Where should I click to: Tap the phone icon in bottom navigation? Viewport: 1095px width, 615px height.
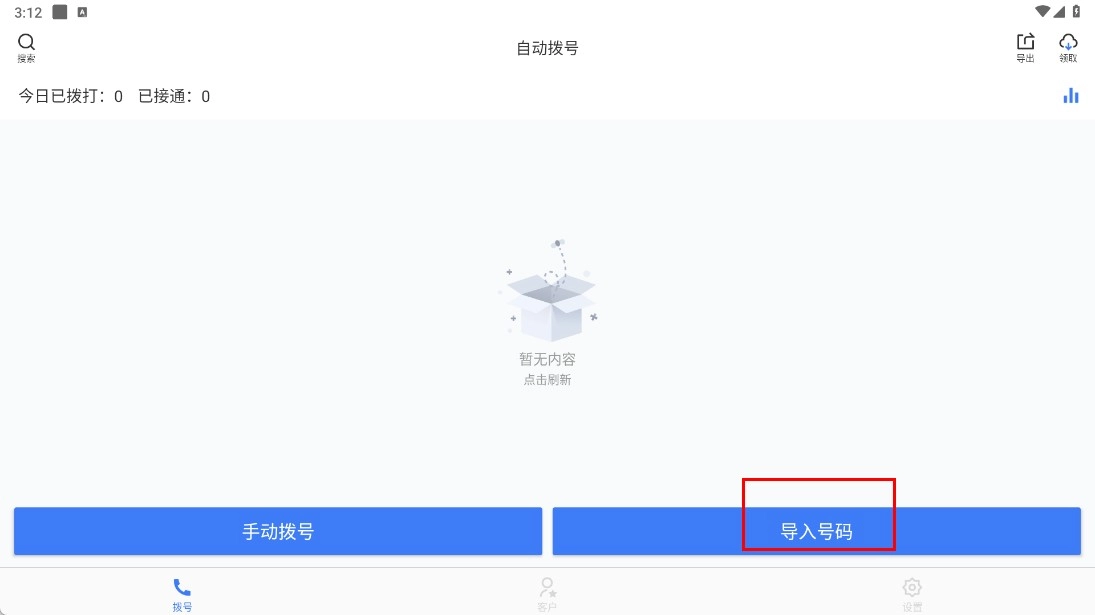182,587
